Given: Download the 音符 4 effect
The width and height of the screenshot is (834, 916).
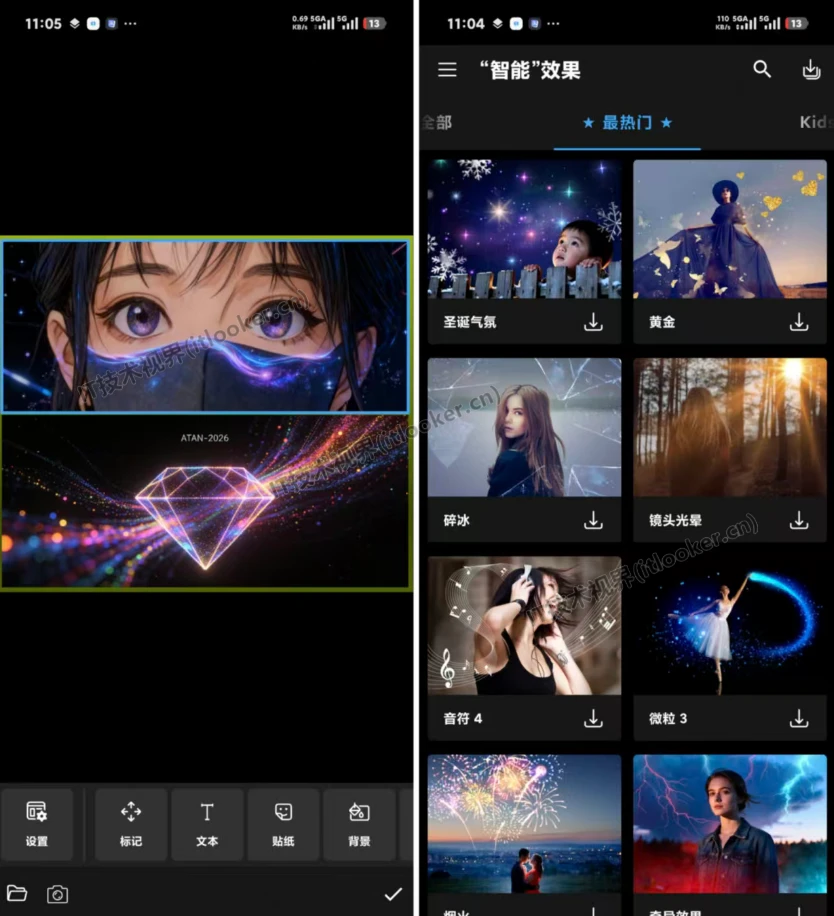Looking at the screenshot, I should coord(594,718).
